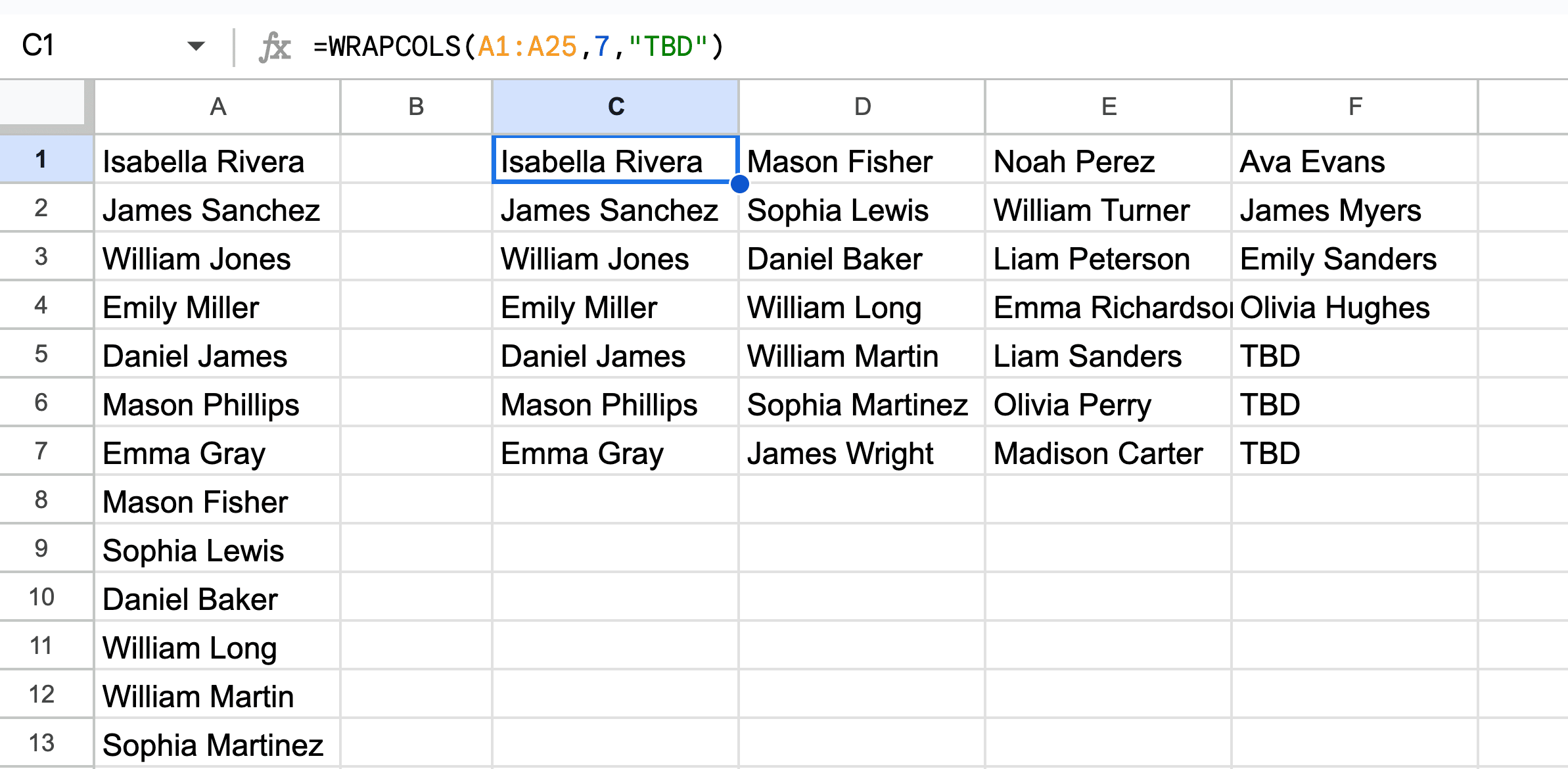Image resolution: width=1568 pixels, height=769 pixels.
Task: Select column C header
Action: click(x=616, y=106)
